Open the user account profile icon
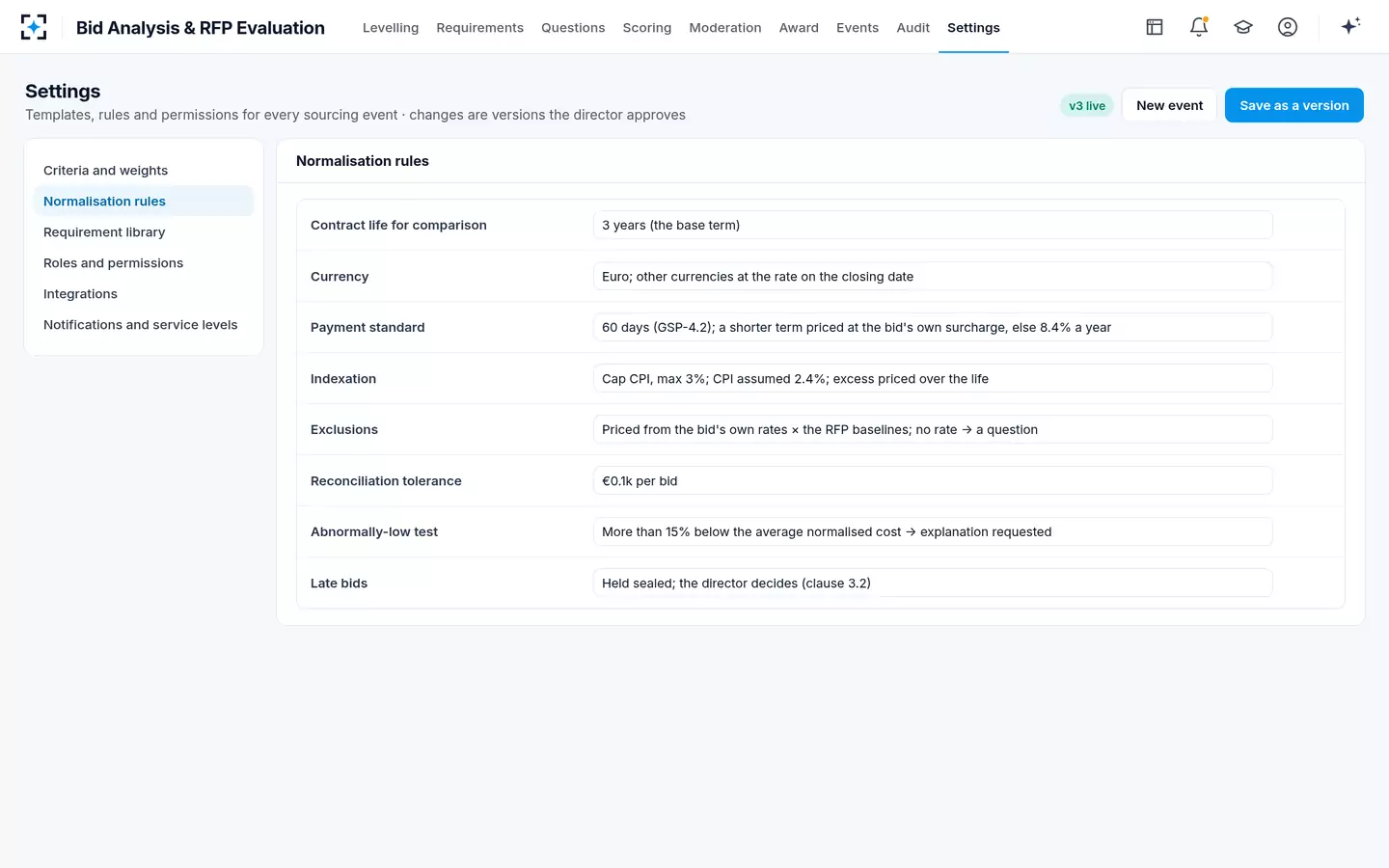Viewport: 1389px width, 868px height. [x=1288, y=27]
